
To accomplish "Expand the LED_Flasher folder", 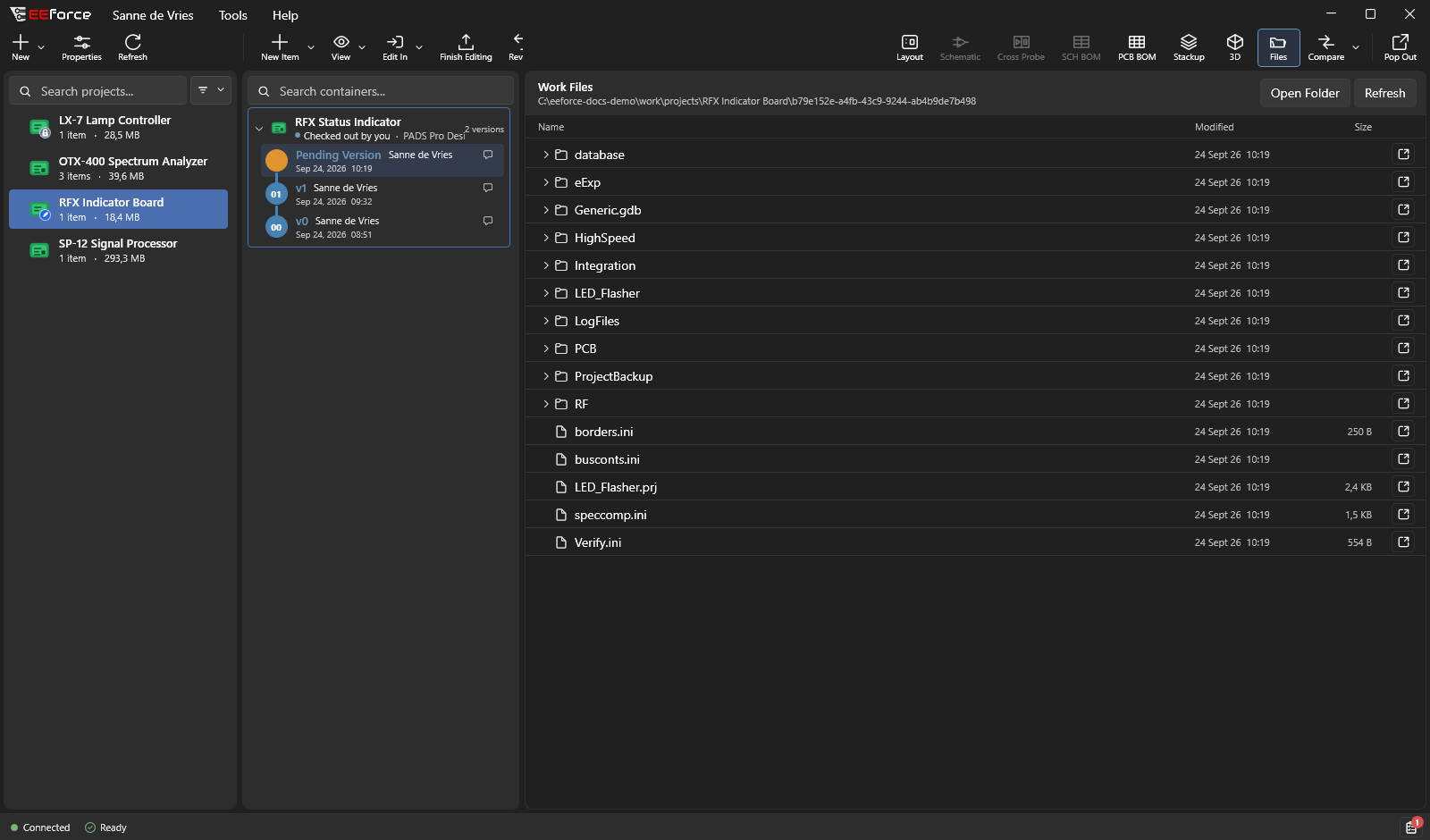I will (546, 293).
